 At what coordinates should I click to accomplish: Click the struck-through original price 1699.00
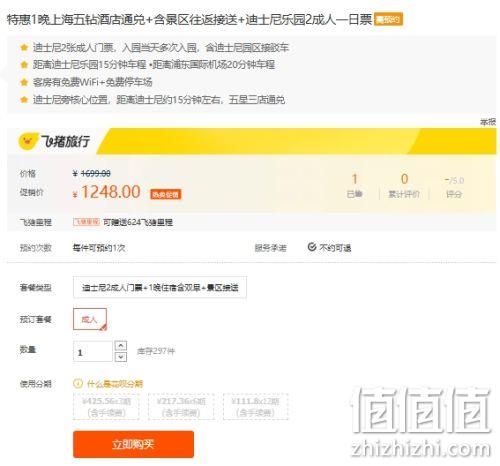(96, 173)
